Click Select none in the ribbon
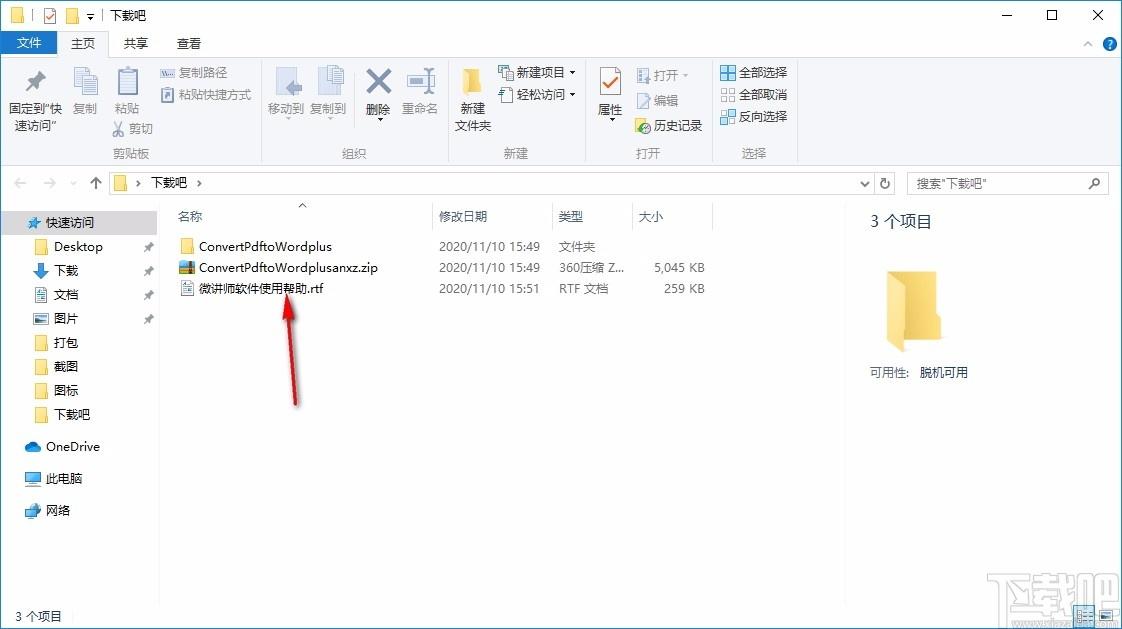Screen dimensions: 1122x629 (x=753, y=94)
